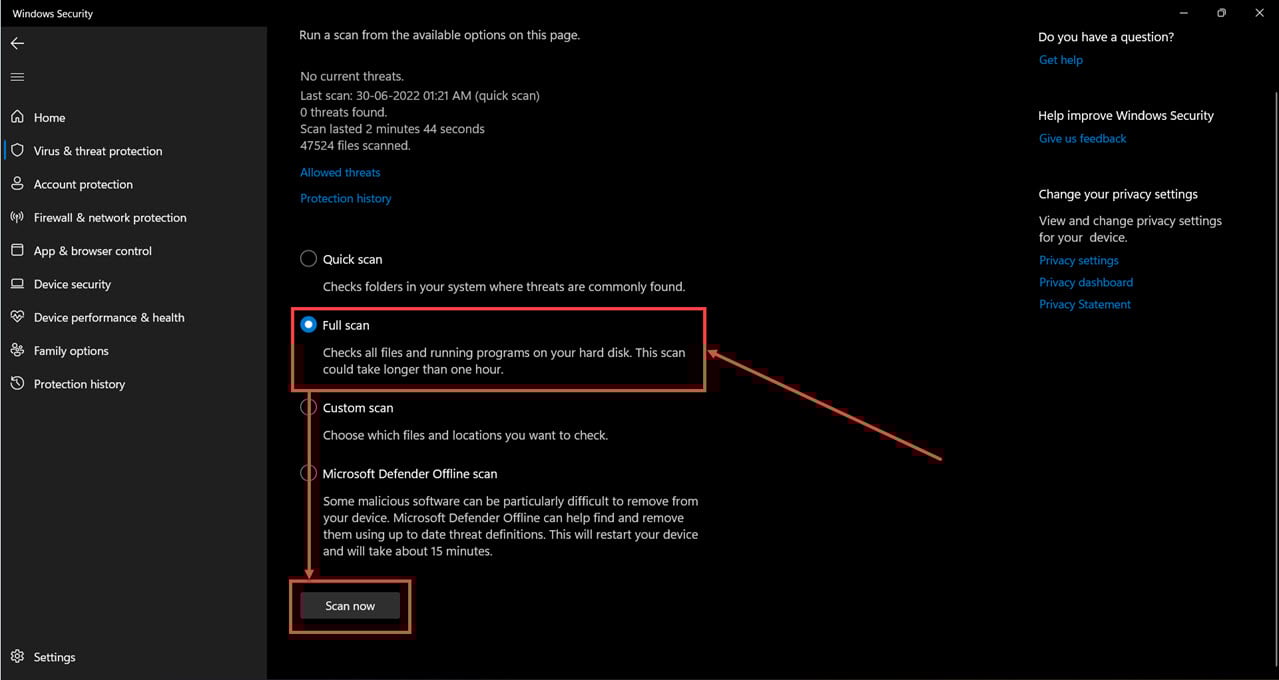This screenshot has width=1279, height=680.
Task: Open the Privacy dashboard link
Action: click(x=1085, y=282)
